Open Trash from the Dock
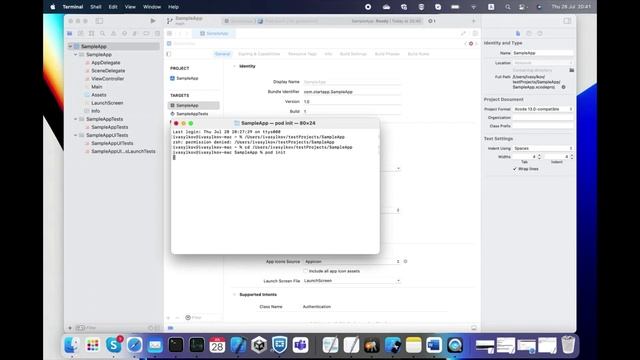 pos(568,345)
